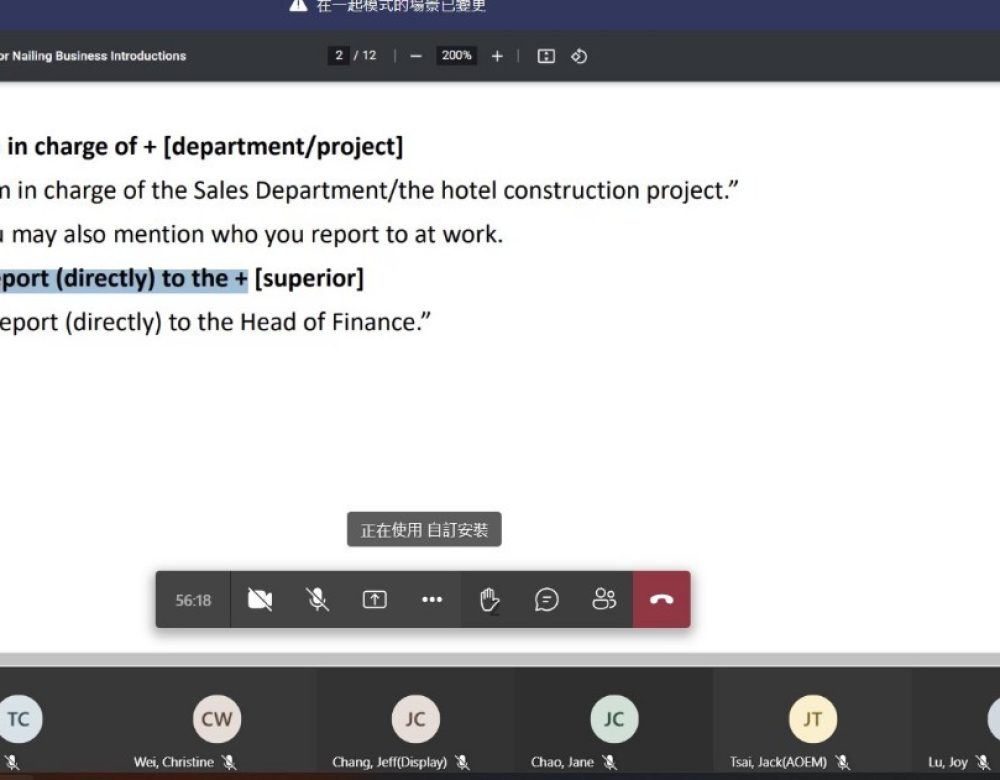The width and height of the screenshot is (1000, 780).
Task: Raise your hand in the meeting
Action: tap(489, 600)
